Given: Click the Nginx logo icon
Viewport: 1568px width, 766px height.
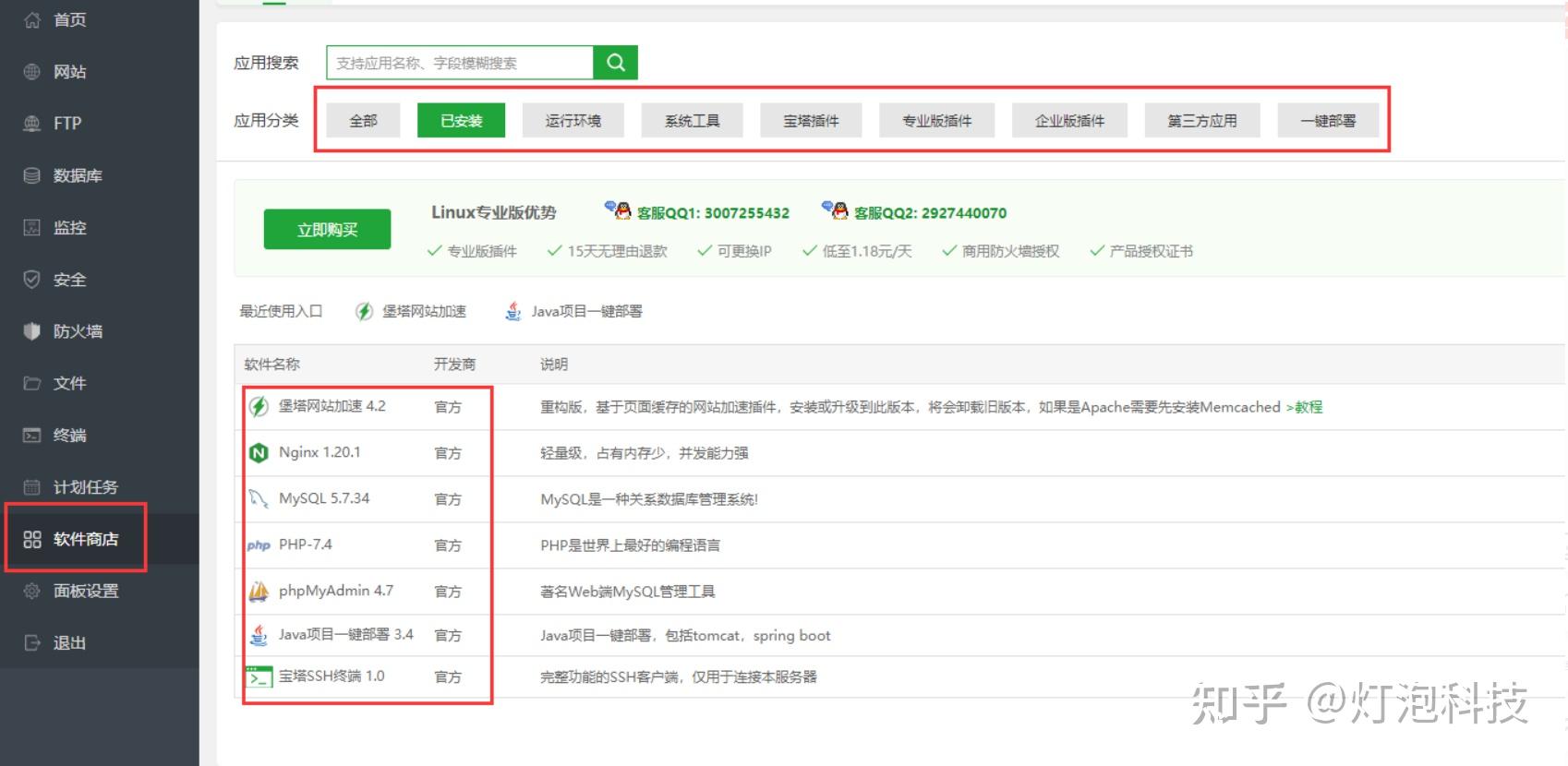Looking at the screenshot, I should 259,452.
